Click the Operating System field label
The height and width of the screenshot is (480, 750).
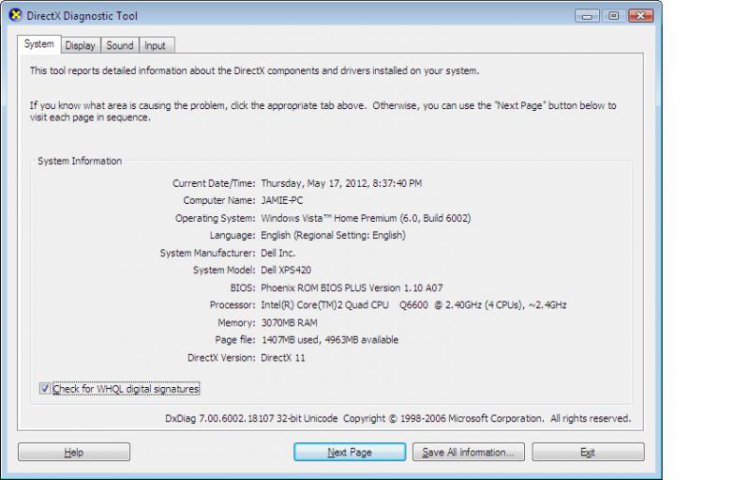tap(215, 218)
